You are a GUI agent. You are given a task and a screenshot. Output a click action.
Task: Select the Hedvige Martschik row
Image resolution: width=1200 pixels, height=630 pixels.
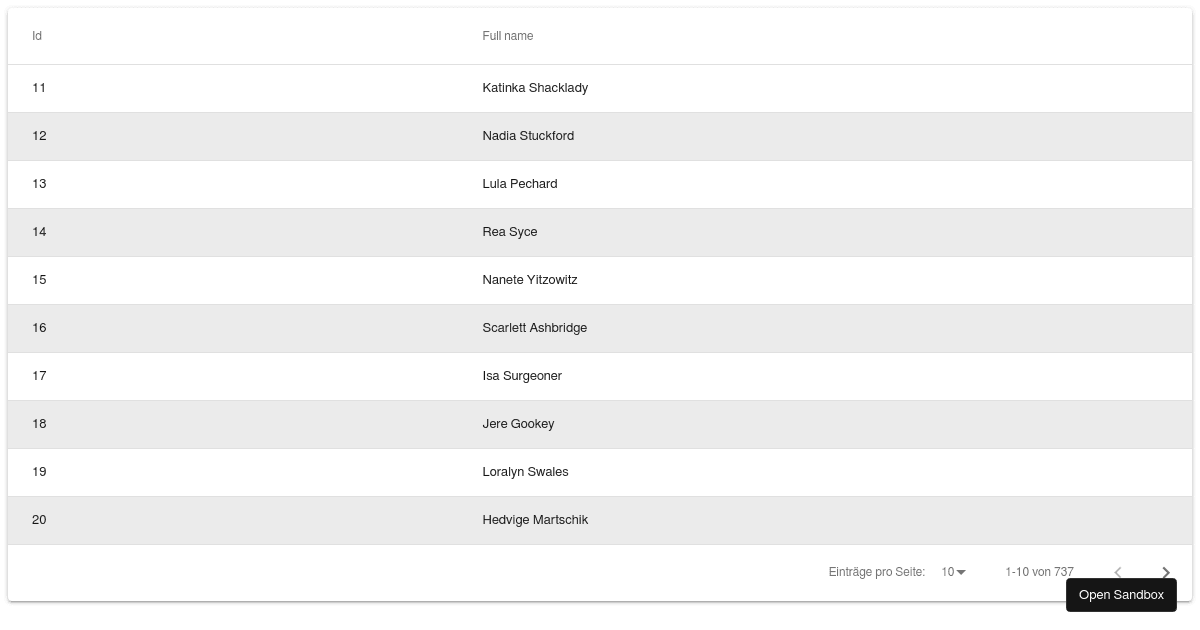535,520
